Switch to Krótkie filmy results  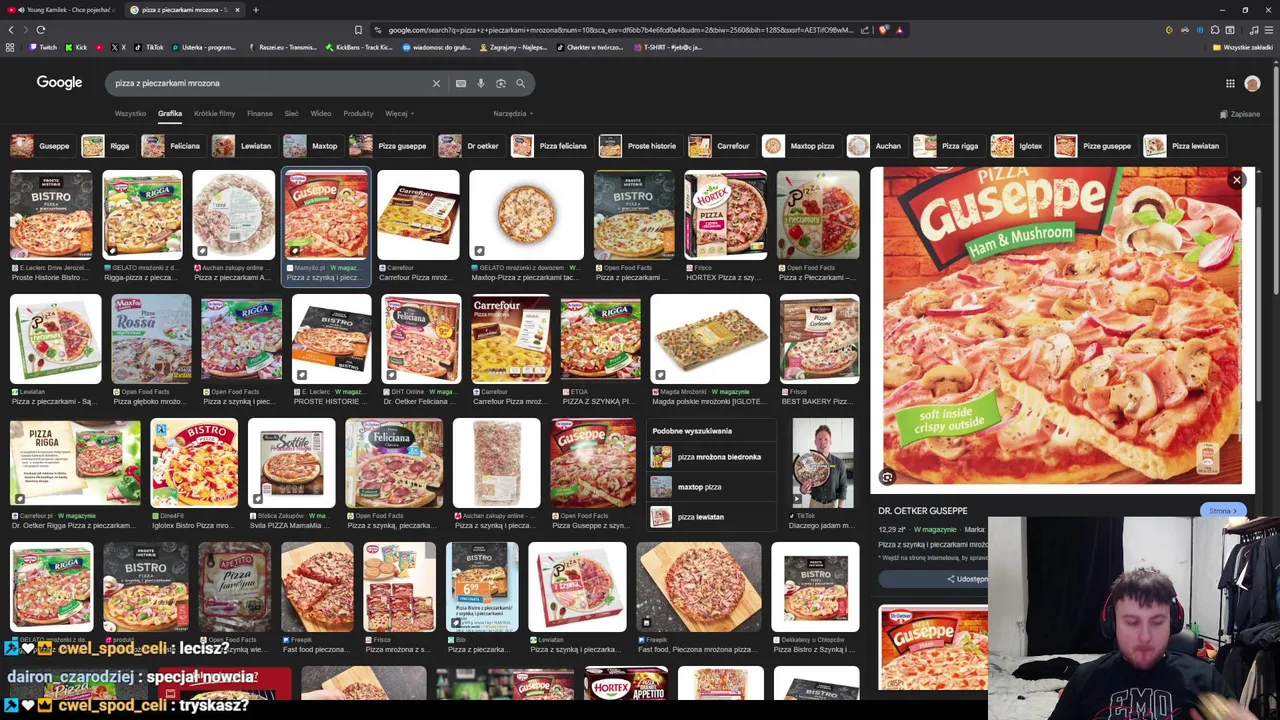(214, 114)
